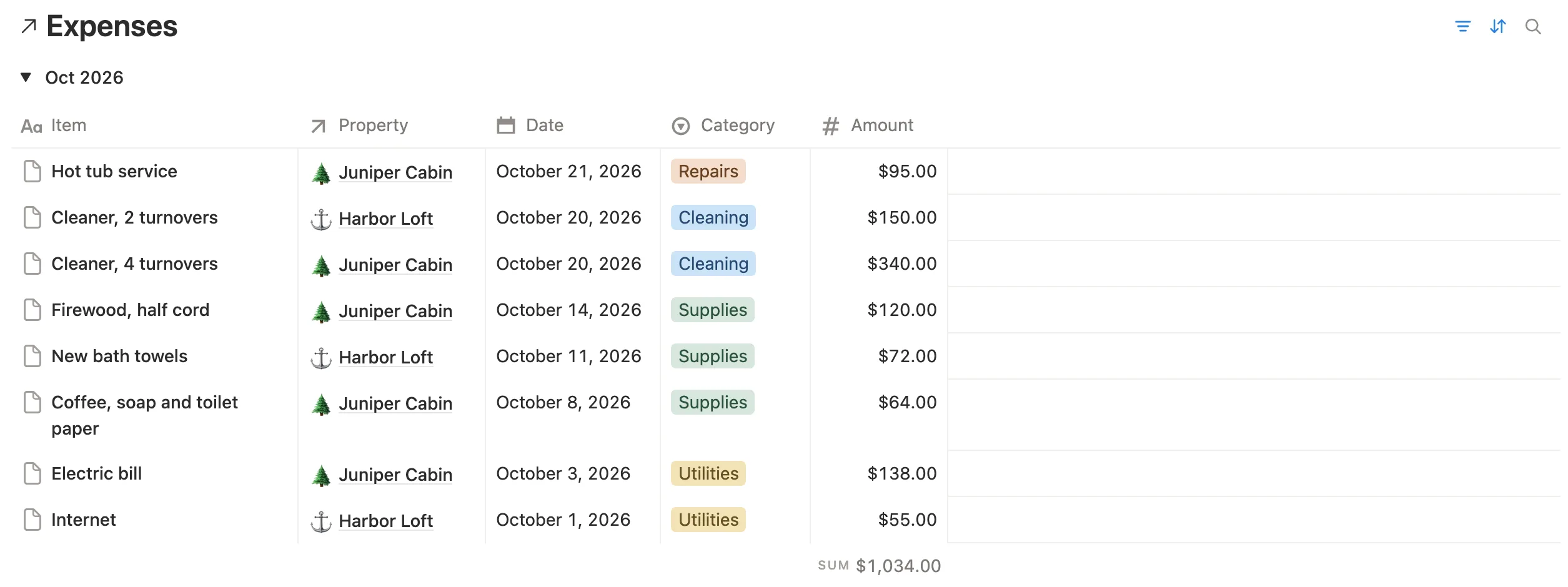Click the sort arrows icon
1568x587 pixels.
click(1498, 26)
